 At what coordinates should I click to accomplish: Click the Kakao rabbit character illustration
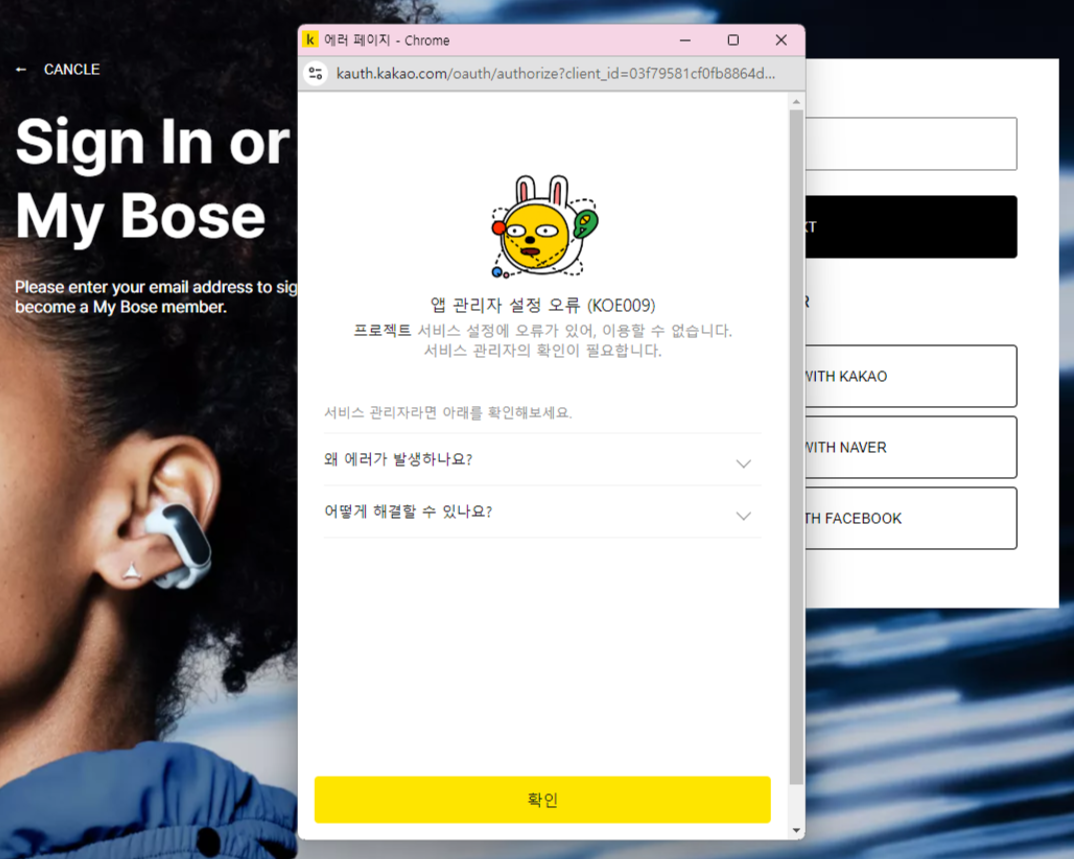543,228
